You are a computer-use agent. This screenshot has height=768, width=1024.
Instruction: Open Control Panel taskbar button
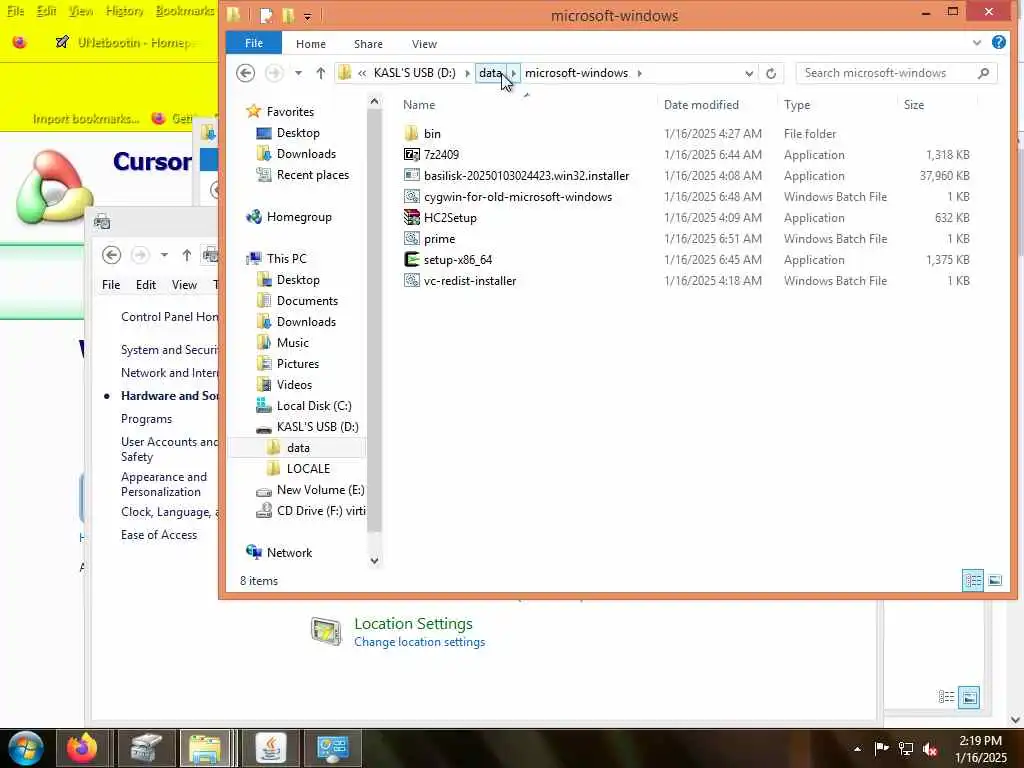point(332,748)
